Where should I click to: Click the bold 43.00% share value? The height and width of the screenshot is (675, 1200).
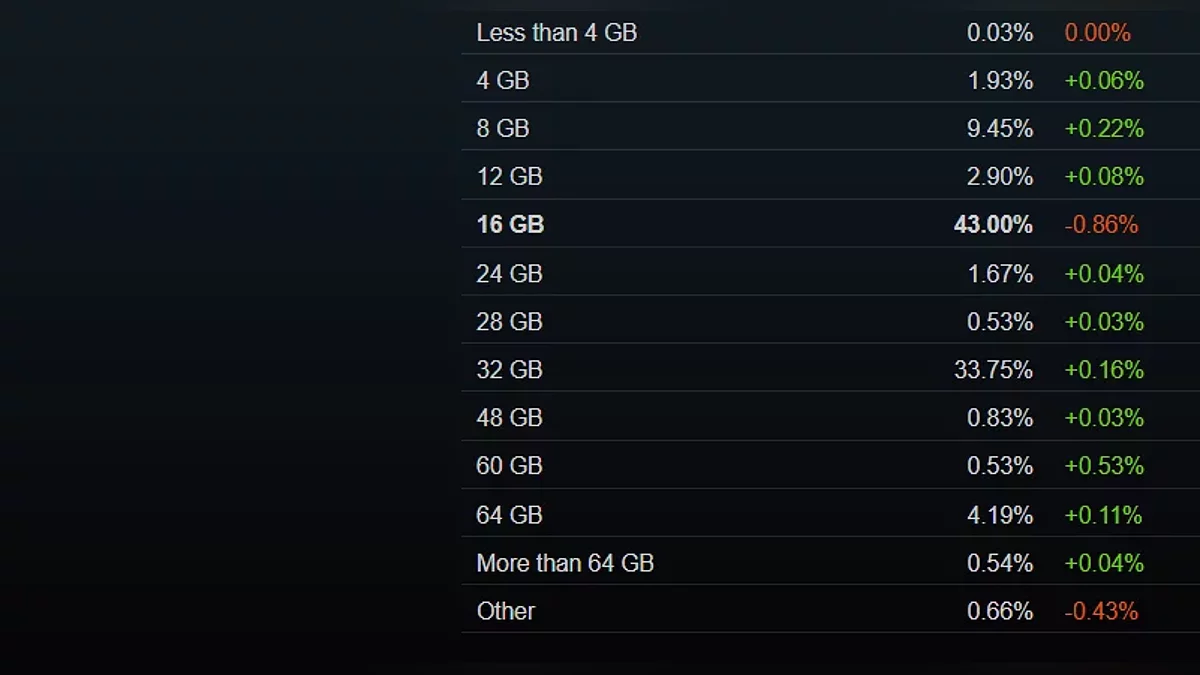pyautogui.click(x=993, y=225)
